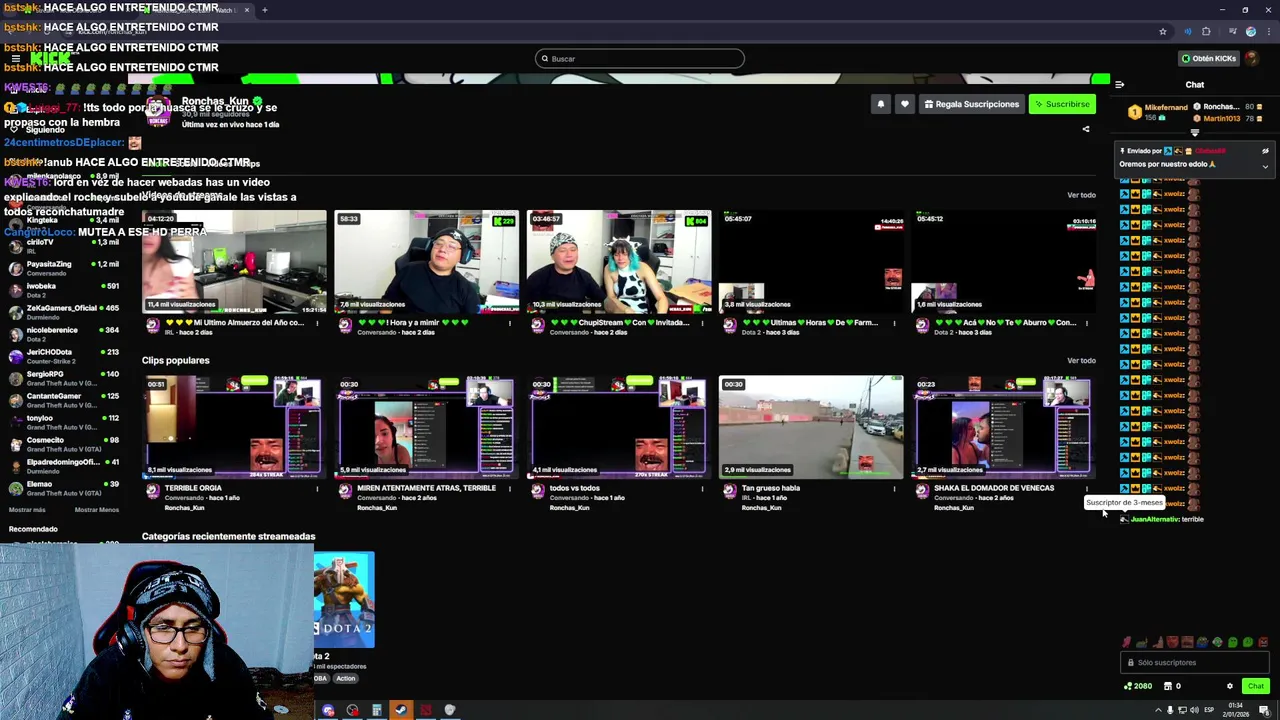Click Mostrar Menos in sidebar
The width and height of the screenshot is (1280, 720).
pyautogui.click(x=96, y=510)
